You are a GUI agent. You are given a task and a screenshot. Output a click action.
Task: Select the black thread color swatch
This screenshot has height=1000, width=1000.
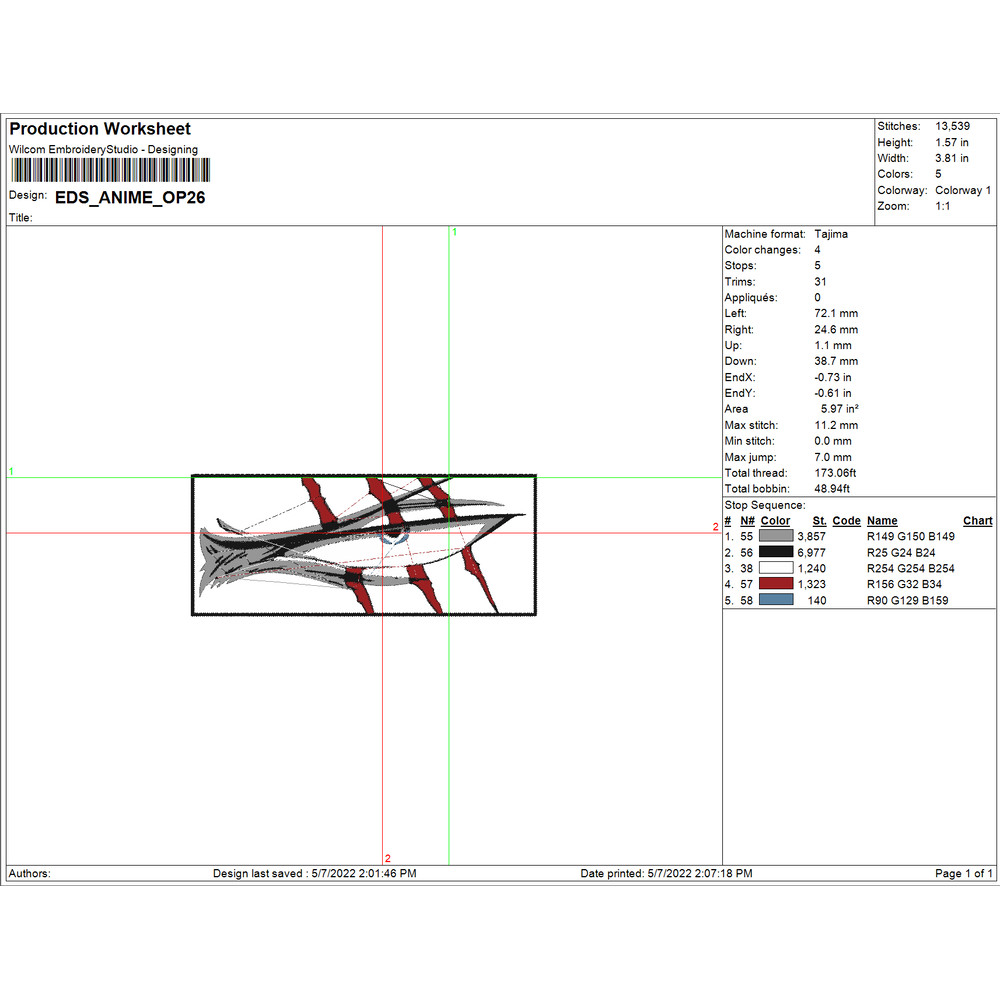[x=776, y=552]
